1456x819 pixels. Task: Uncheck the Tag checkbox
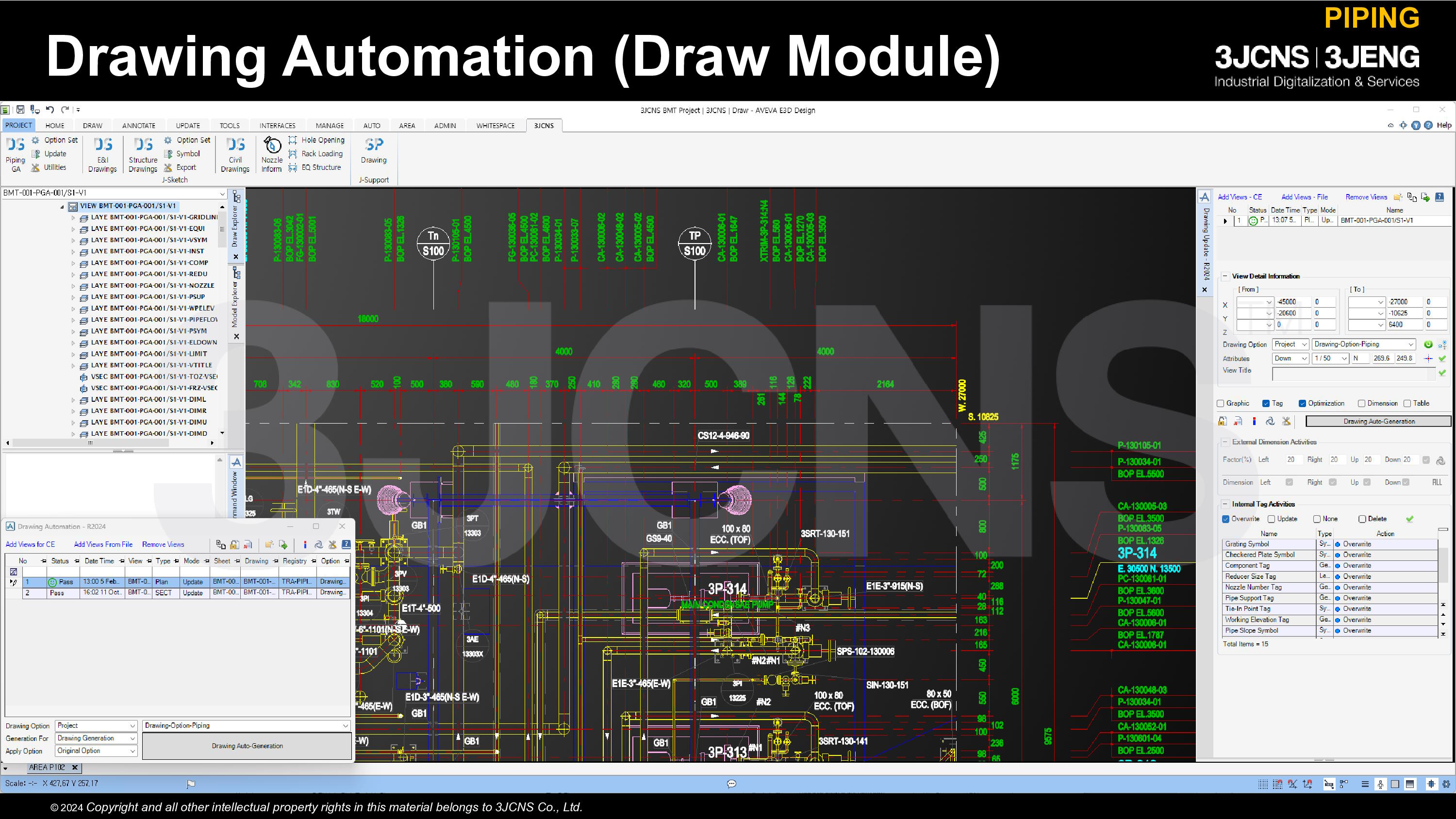tap(1266, 404)
